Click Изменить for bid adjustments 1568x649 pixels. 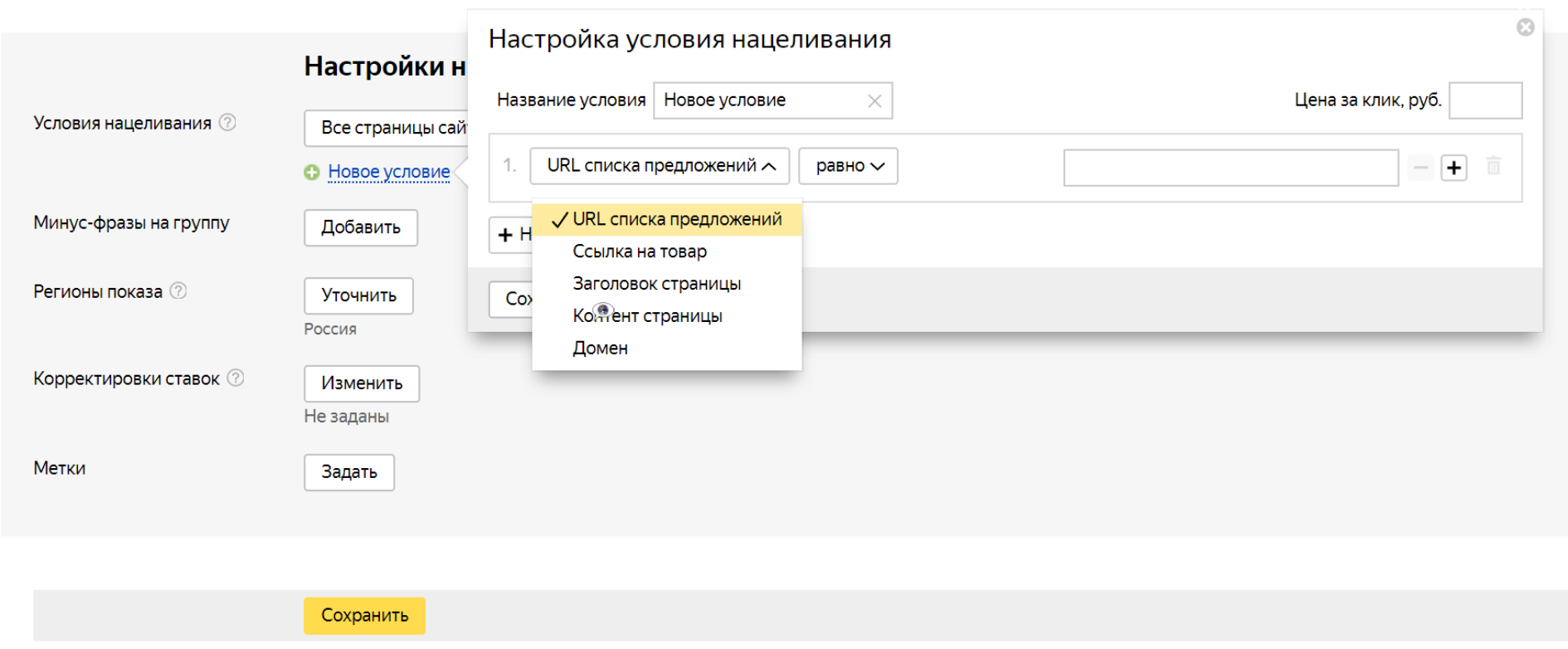click(362, 383)
